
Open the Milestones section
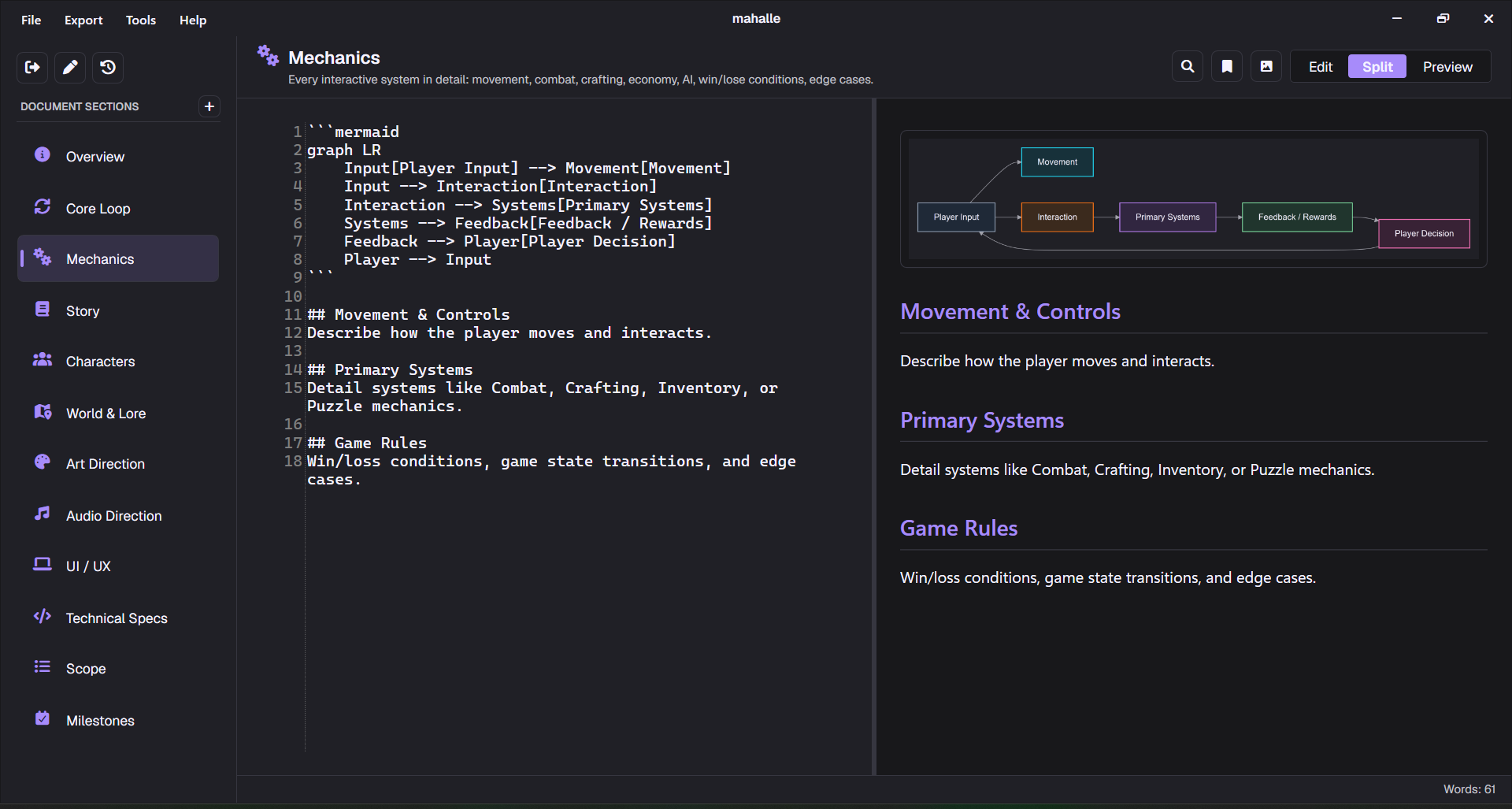118,720
